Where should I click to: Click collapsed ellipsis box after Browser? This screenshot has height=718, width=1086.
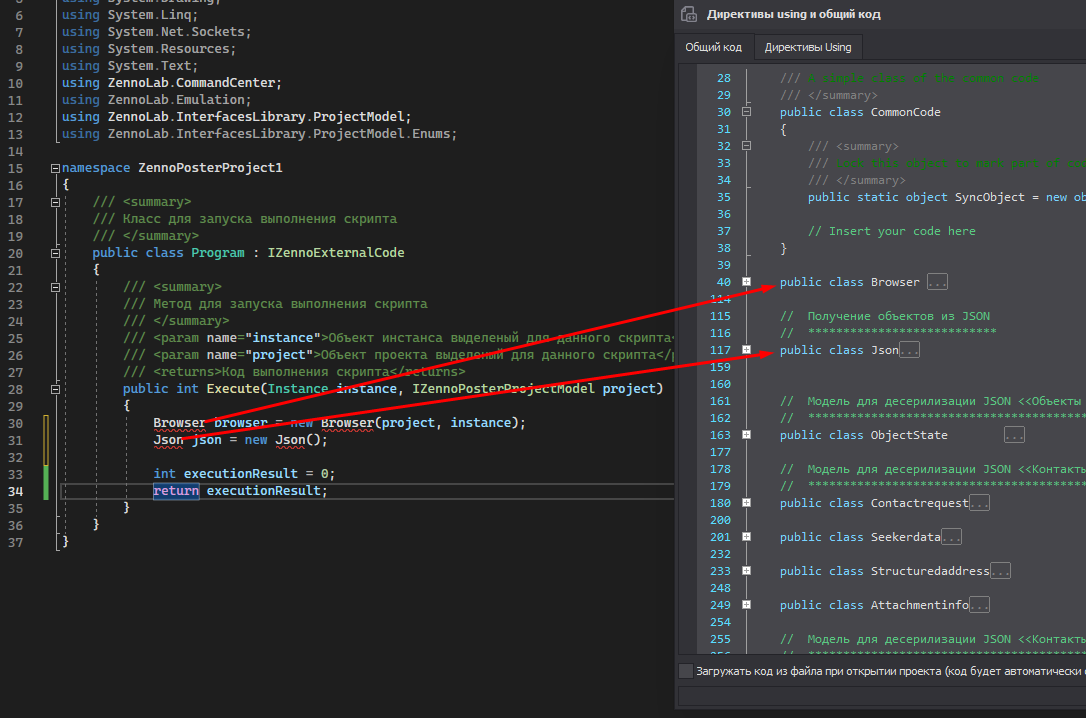tap(937, 282)
